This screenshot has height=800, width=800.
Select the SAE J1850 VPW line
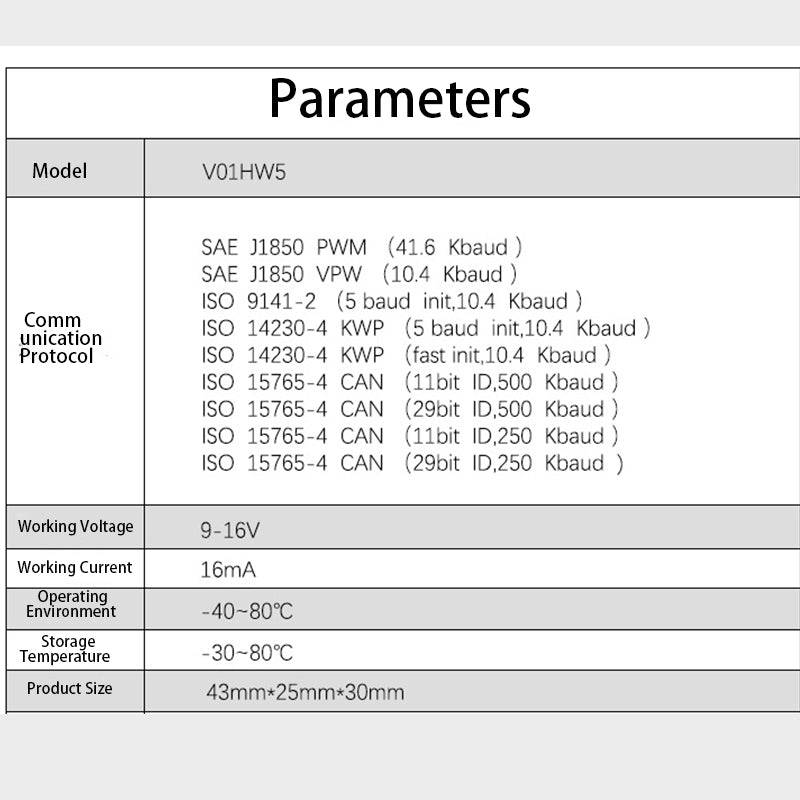pos(359,273)
